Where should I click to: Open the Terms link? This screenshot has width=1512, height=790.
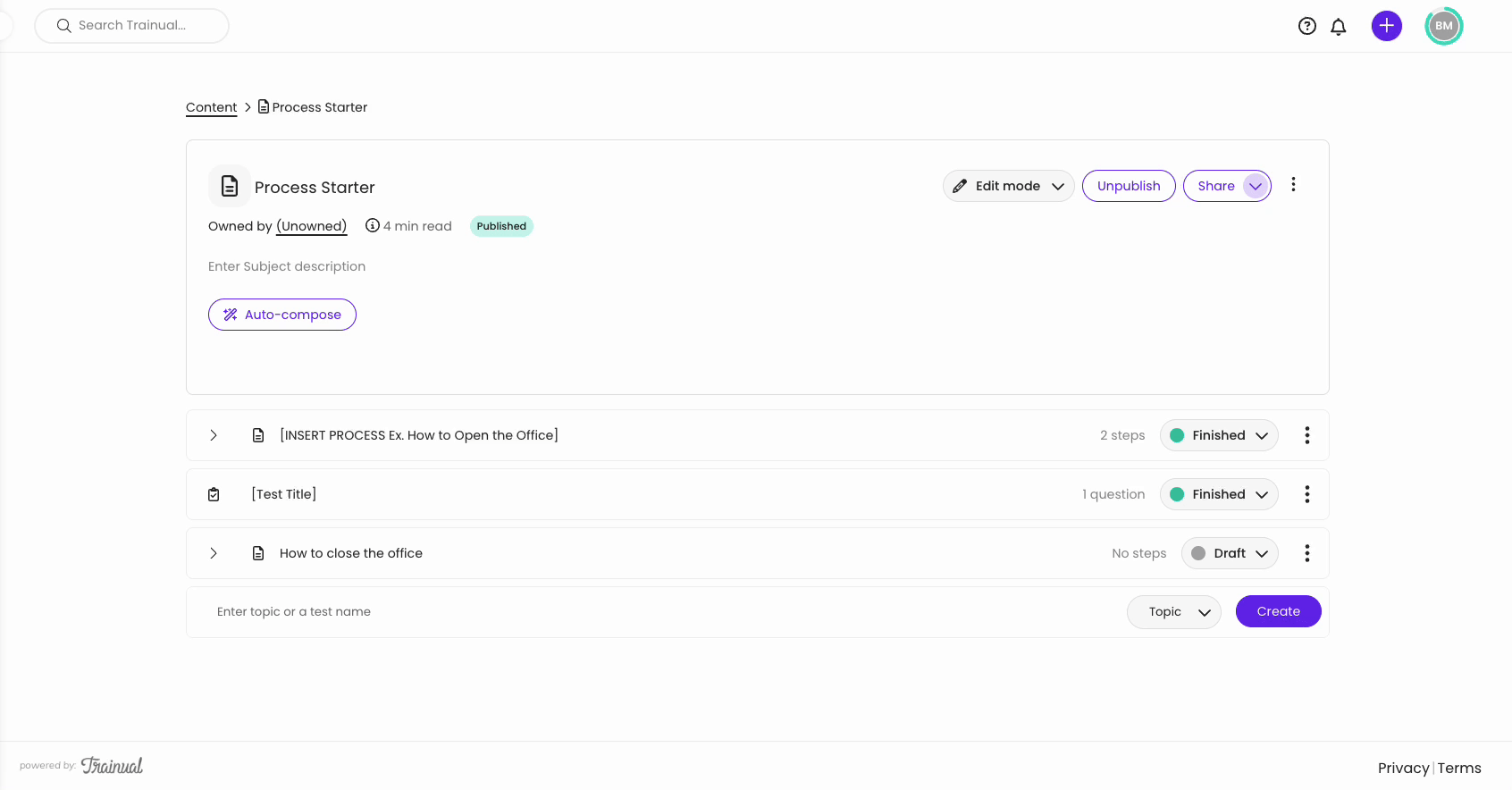pyautogui.click(x=1459, y=768)
